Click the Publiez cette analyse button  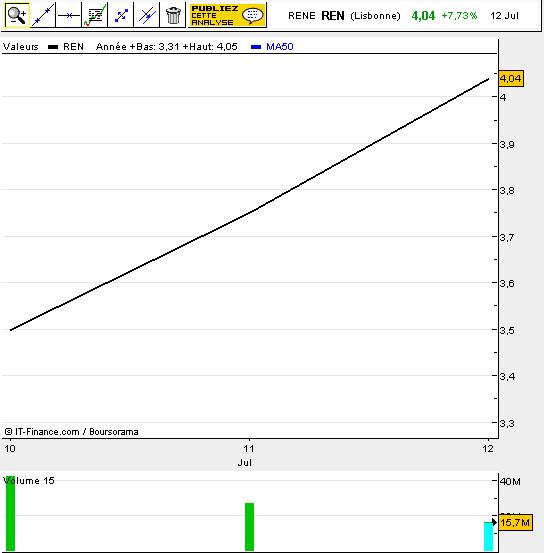coord(228,15)
